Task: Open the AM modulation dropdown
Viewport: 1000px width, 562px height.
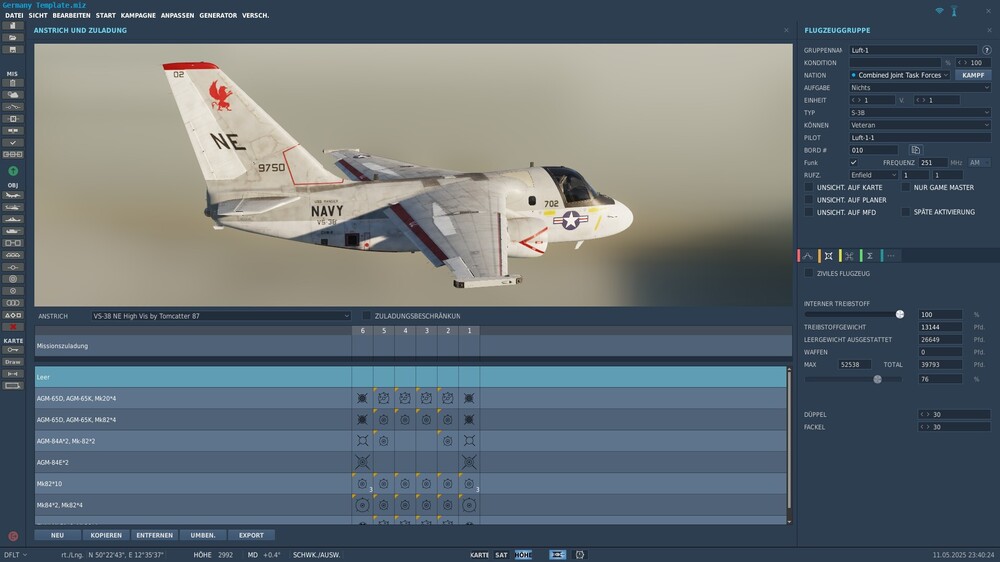Action: pyautogui.click(x=979, y=163)
